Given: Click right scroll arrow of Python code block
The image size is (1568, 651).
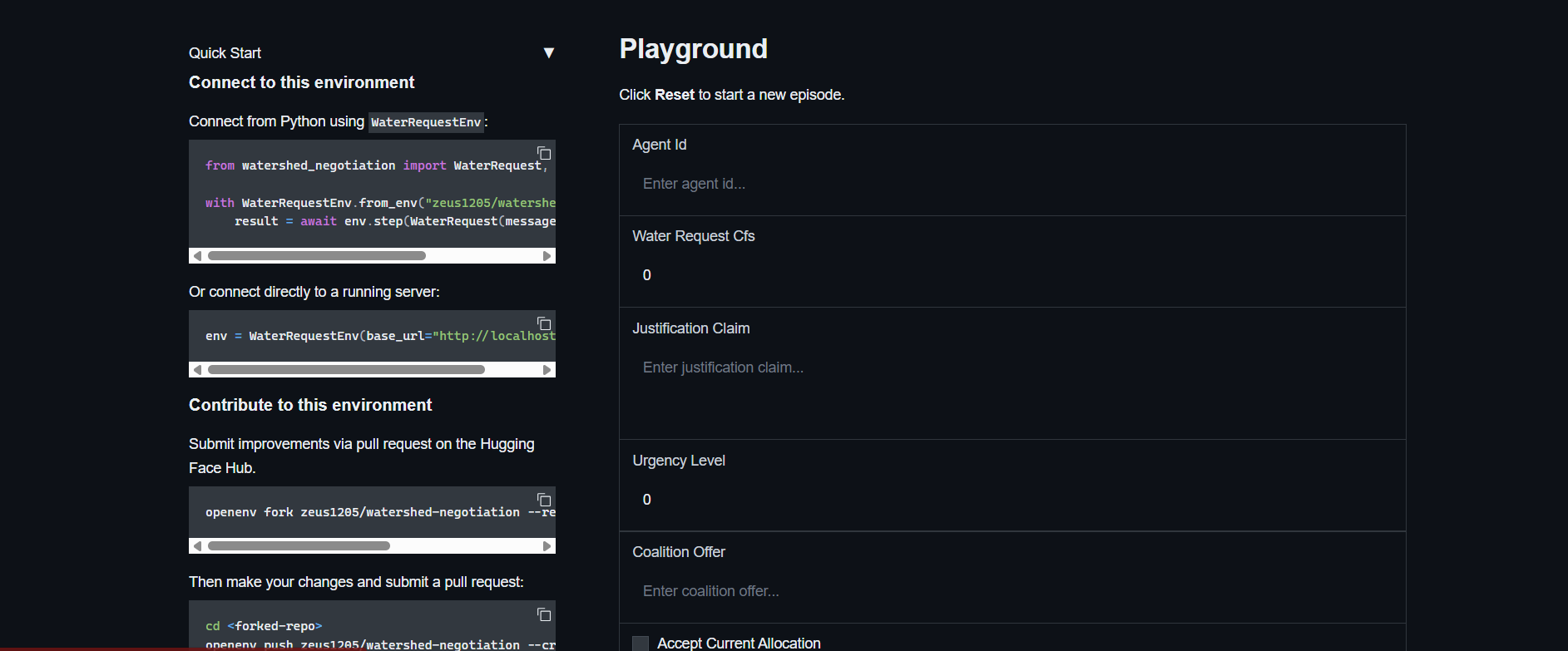Looking at the screenshot, I should 547,256.
